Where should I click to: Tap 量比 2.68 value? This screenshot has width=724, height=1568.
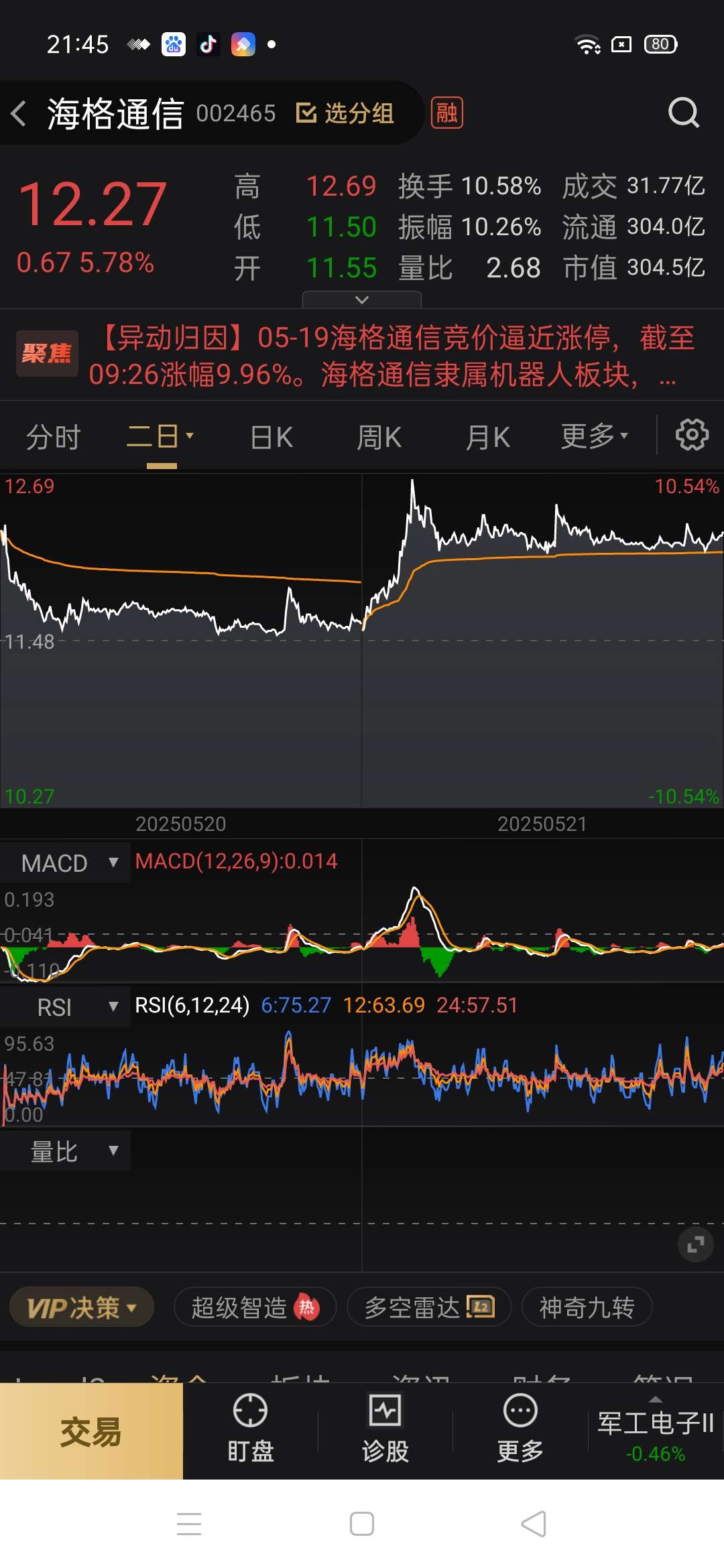(469, 268)
